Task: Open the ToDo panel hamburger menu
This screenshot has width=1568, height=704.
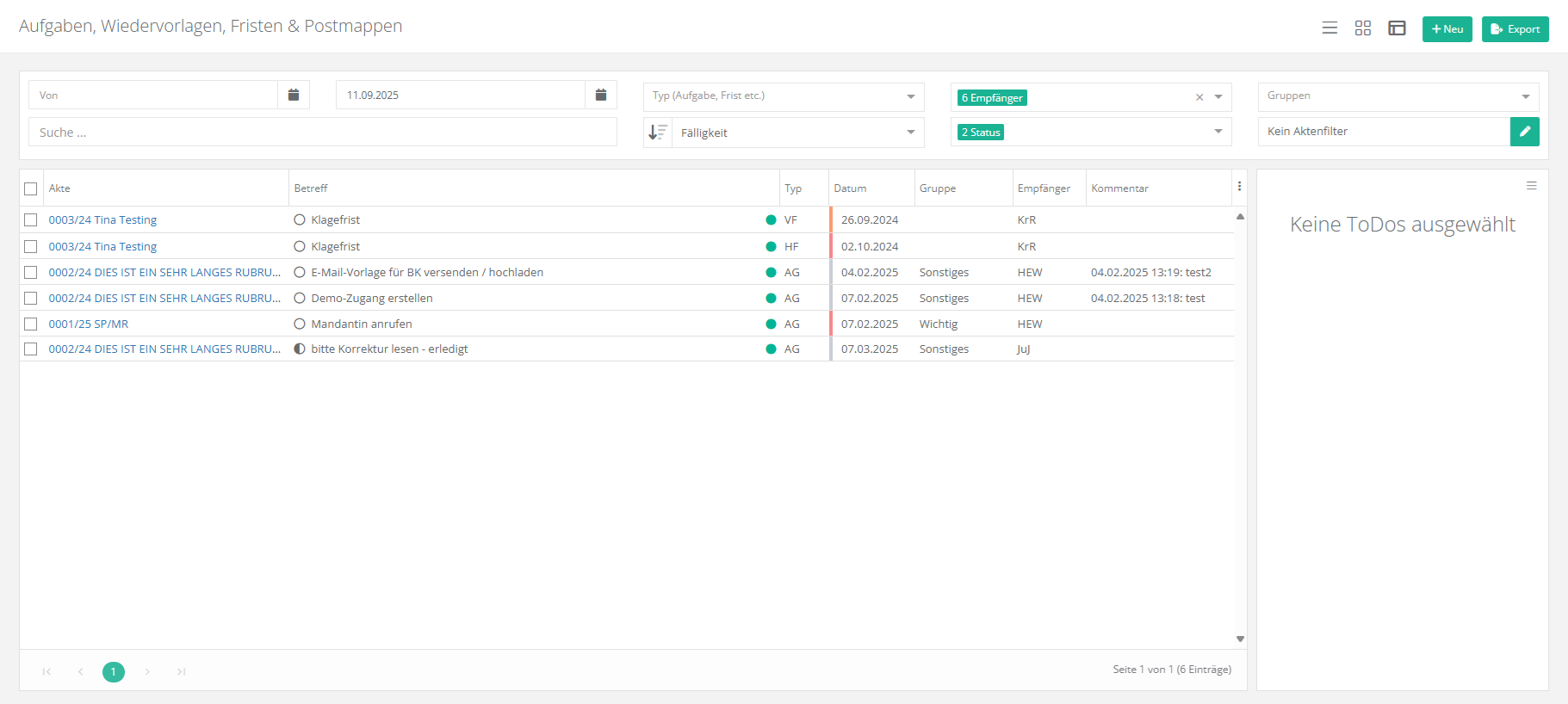Action: coord(1531,186)
